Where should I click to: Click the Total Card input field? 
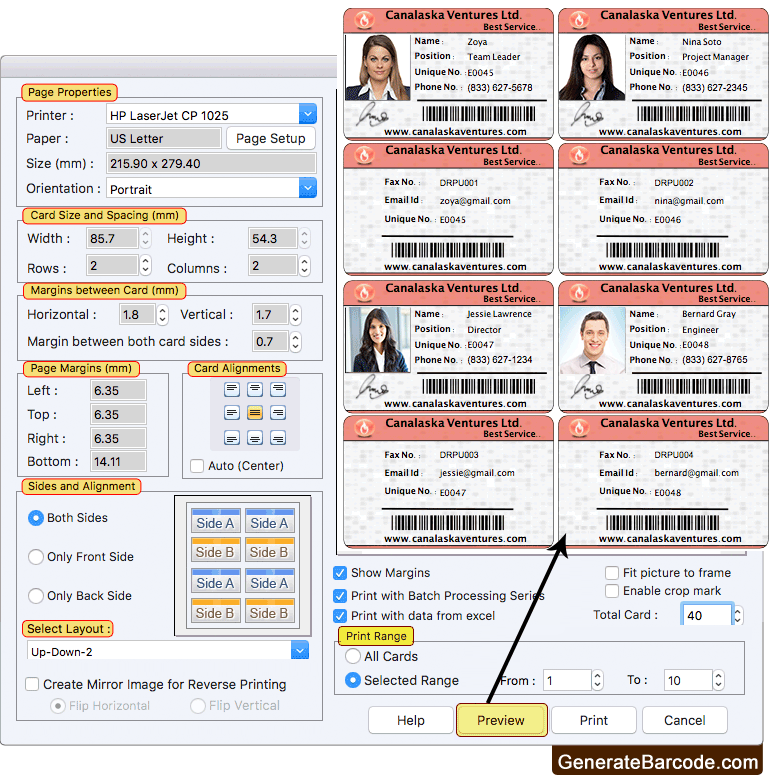click(707, 615)
